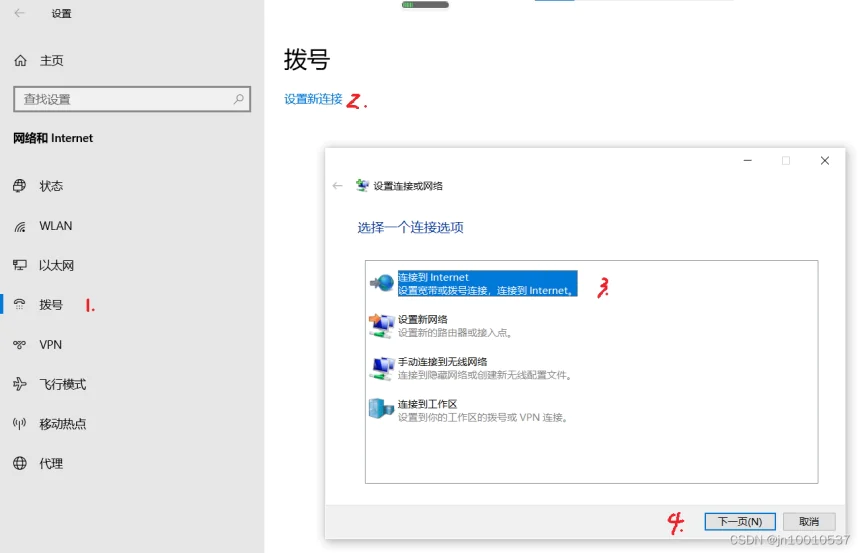Image resolution: width=860 pixels, height=553 pixels.
Task: Click the 移动热点 hotspot icon
Action: (x=20, y=424)
